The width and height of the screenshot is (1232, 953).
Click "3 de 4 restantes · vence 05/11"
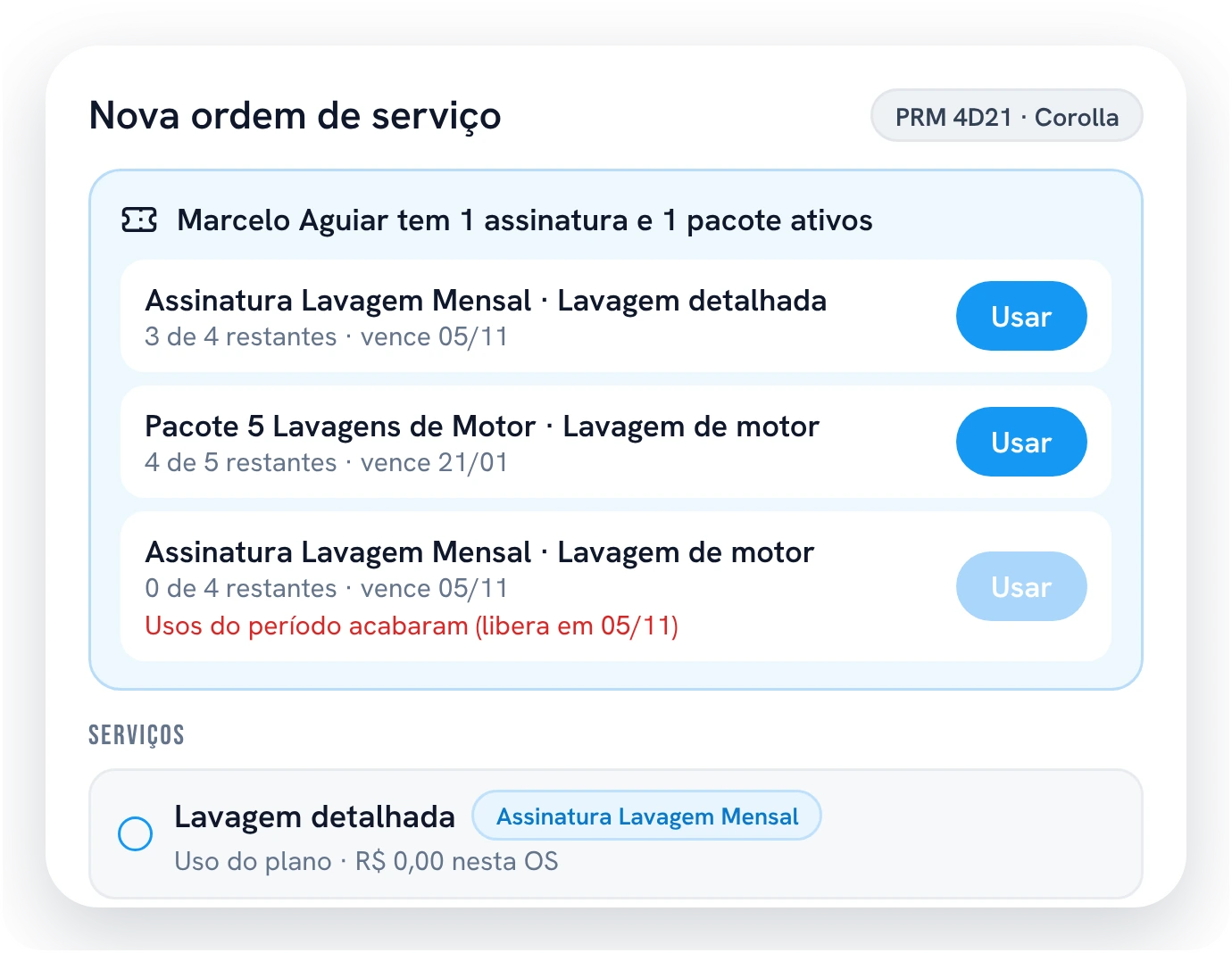(x=327, y=337)
